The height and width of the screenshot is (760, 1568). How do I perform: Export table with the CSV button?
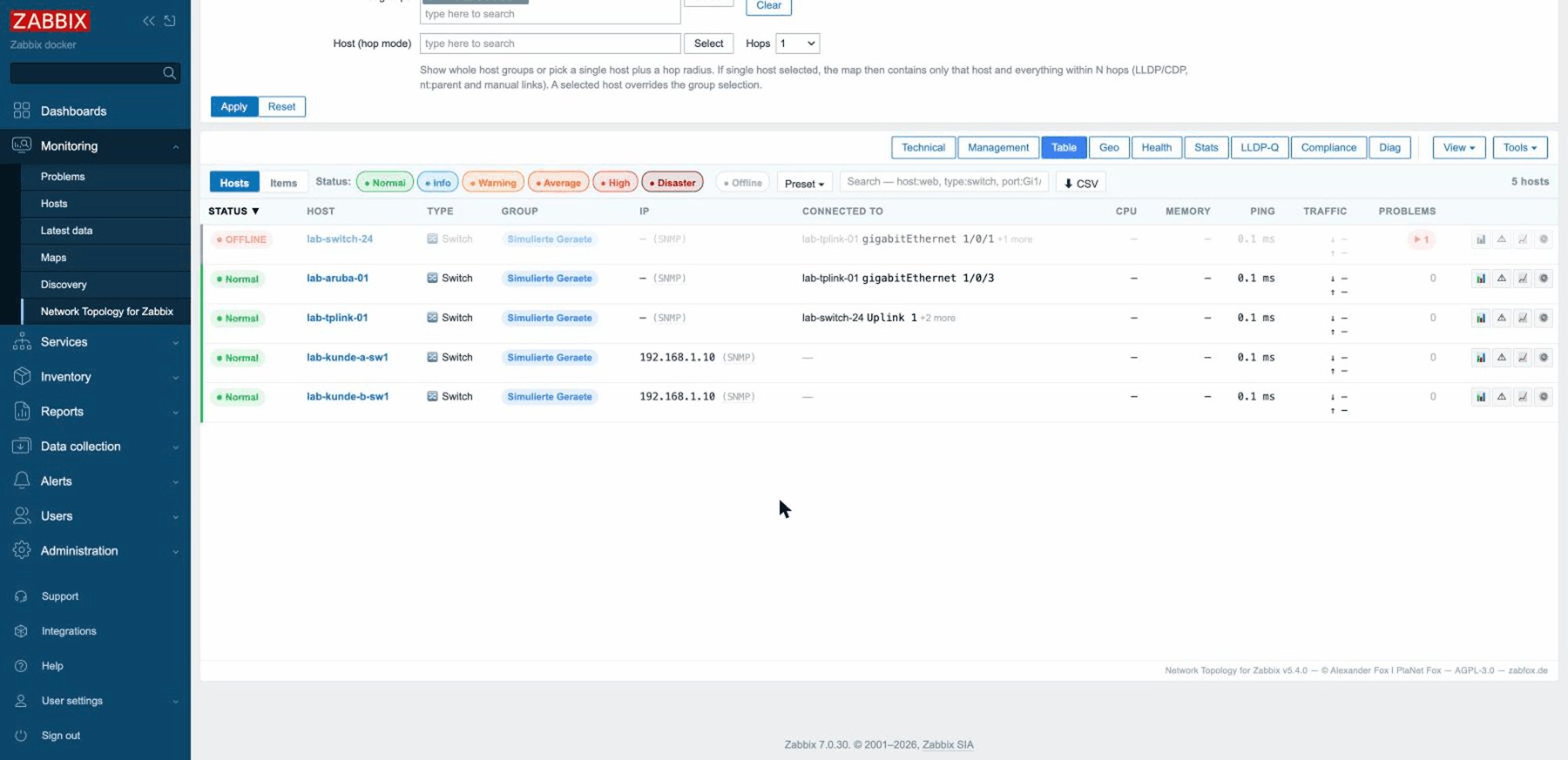coord(1081,184)
